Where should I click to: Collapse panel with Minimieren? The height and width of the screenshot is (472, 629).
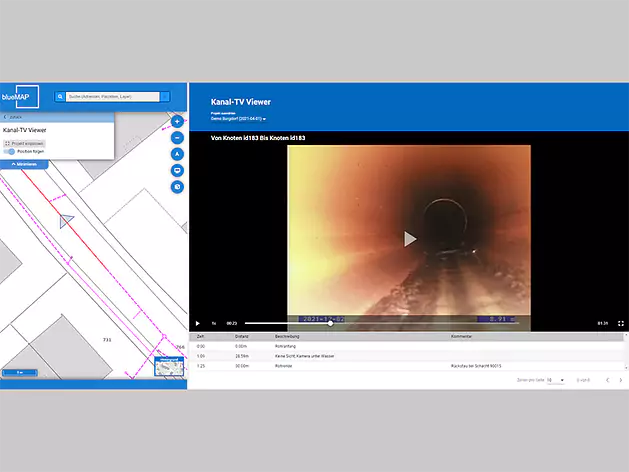click(x=25, y=164)
